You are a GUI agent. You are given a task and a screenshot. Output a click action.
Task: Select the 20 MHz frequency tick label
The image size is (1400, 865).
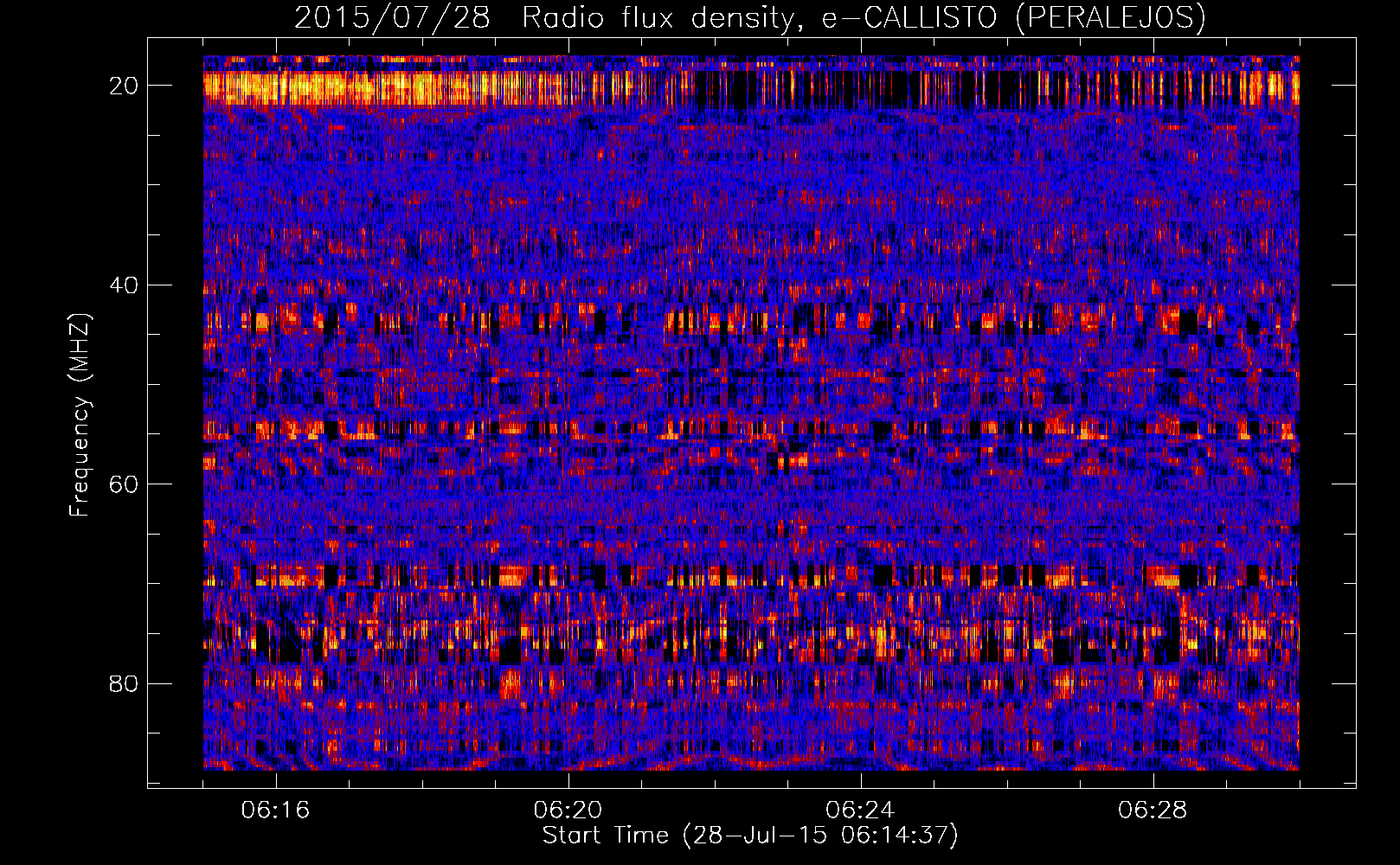point(123,86)
